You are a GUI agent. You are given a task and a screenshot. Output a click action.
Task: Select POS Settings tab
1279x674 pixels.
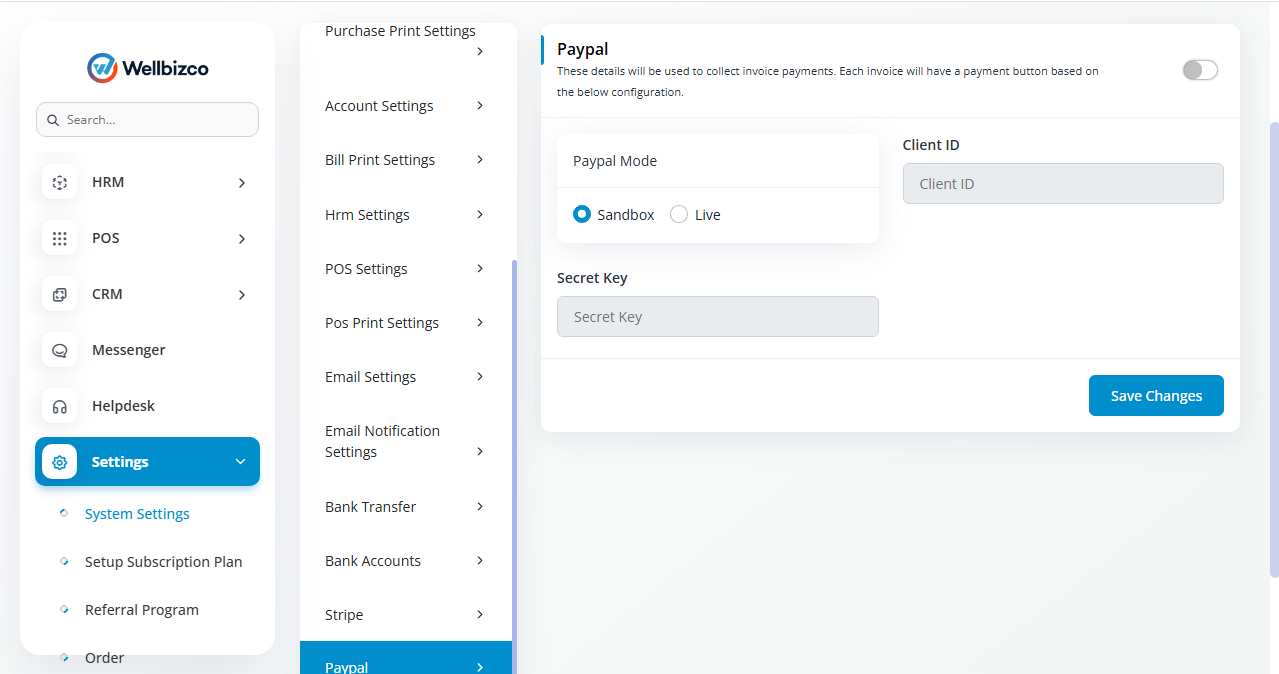point(406,269)
